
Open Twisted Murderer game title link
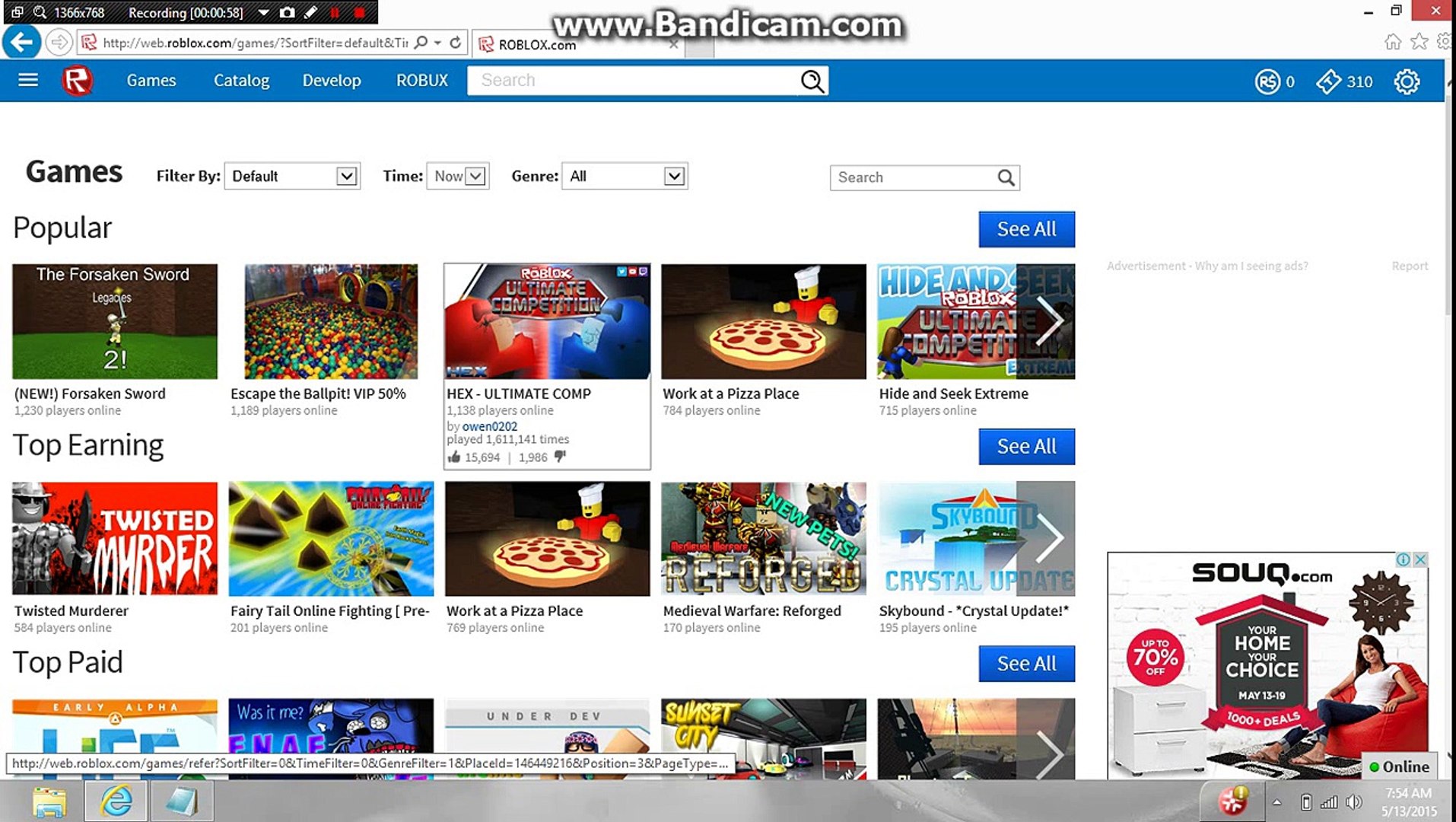[x=72, y=610]
